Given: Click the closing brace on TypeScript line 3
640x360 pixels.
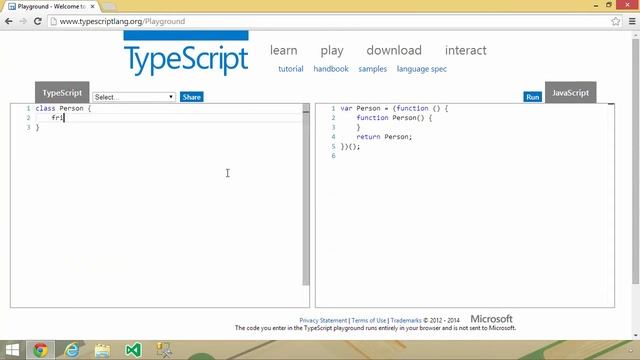Looking at the screenshot, I should pos(38,127).
